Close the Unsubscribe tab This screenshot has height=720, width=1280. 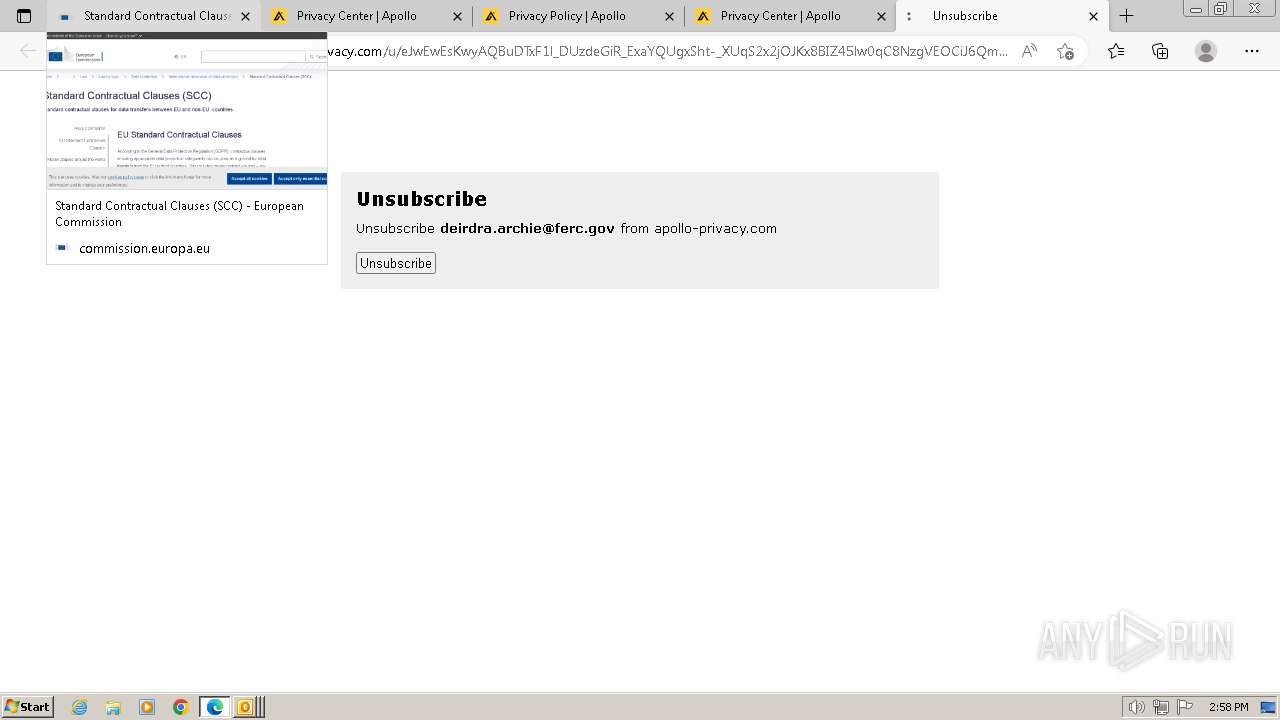tap(1093, 16)
